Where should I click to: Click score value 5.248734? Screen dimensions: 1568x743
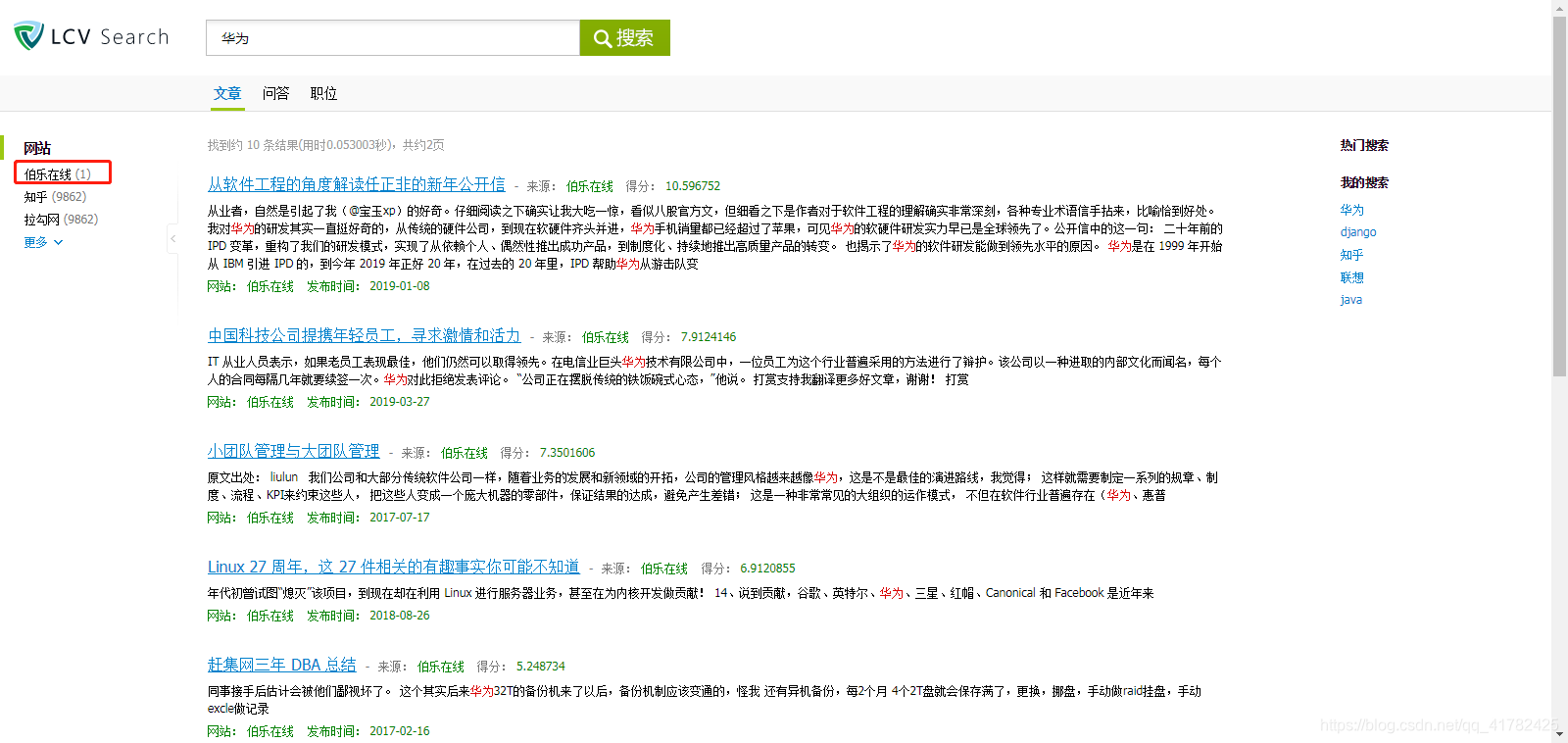click(541, 667)
